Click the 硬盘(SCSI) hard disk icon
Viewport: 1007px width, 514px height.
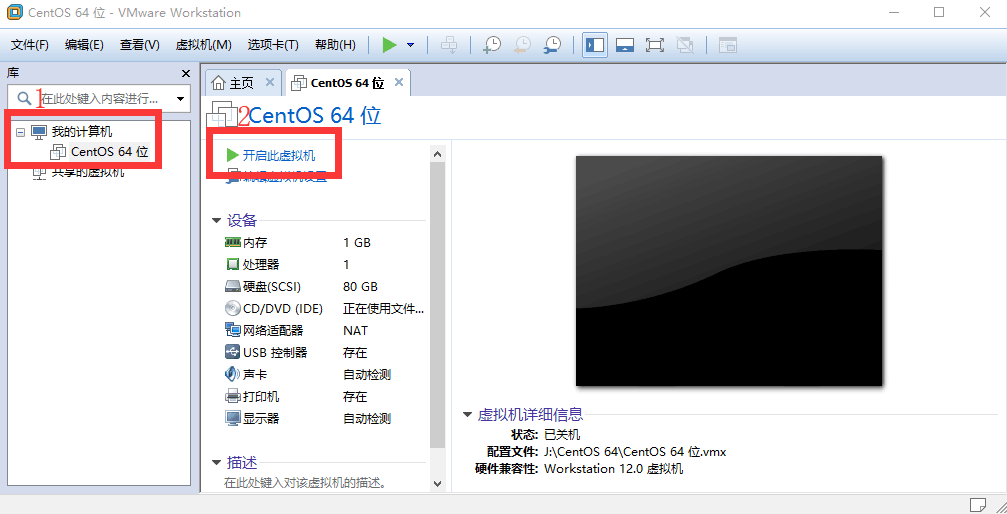pos(232,286)
